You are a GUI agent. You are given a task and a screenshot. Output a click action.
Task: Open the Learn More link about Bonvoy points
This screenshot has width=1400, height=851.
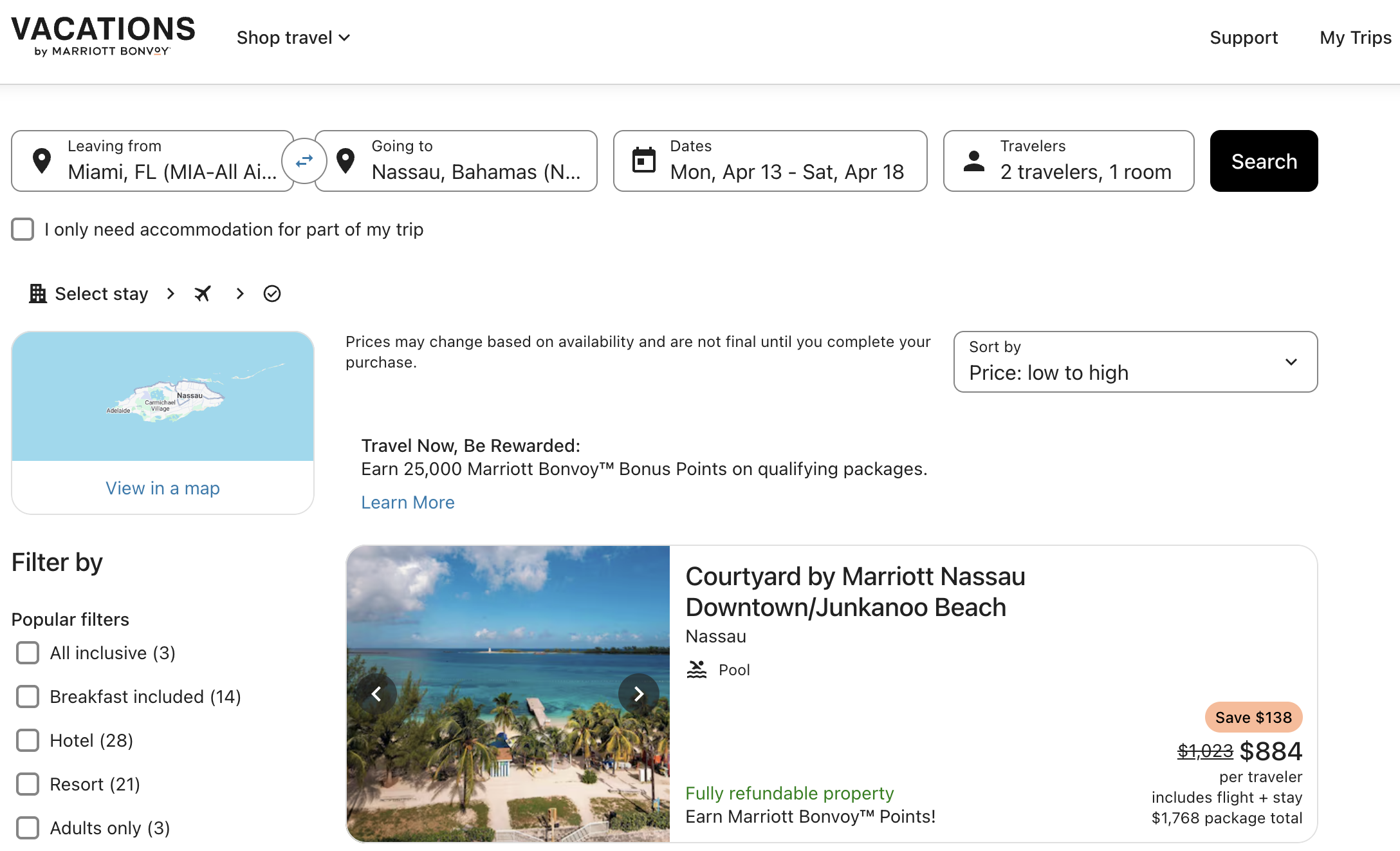pos(407,502)
